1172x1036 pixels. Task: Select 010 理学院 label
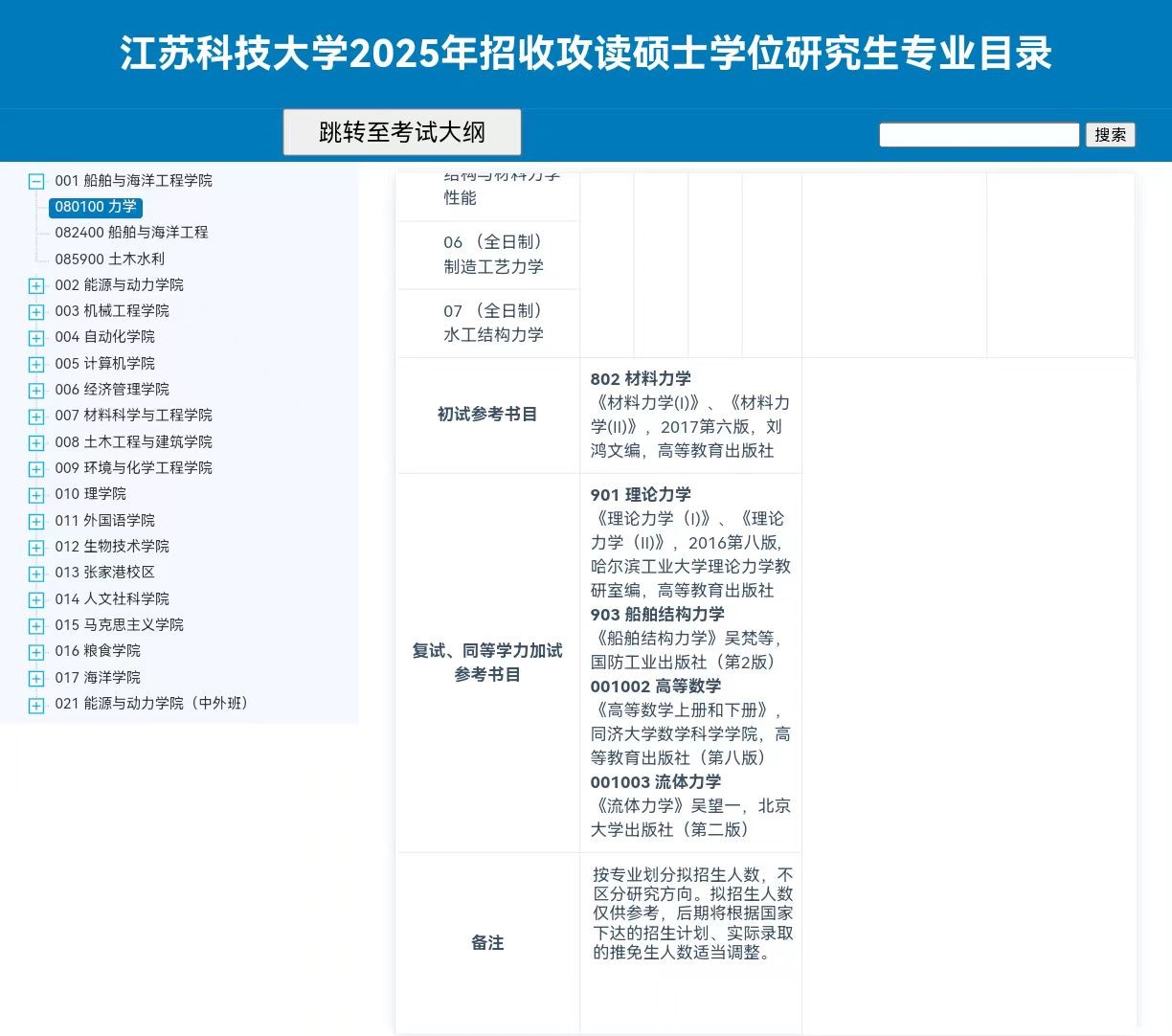tap(90, 493)
